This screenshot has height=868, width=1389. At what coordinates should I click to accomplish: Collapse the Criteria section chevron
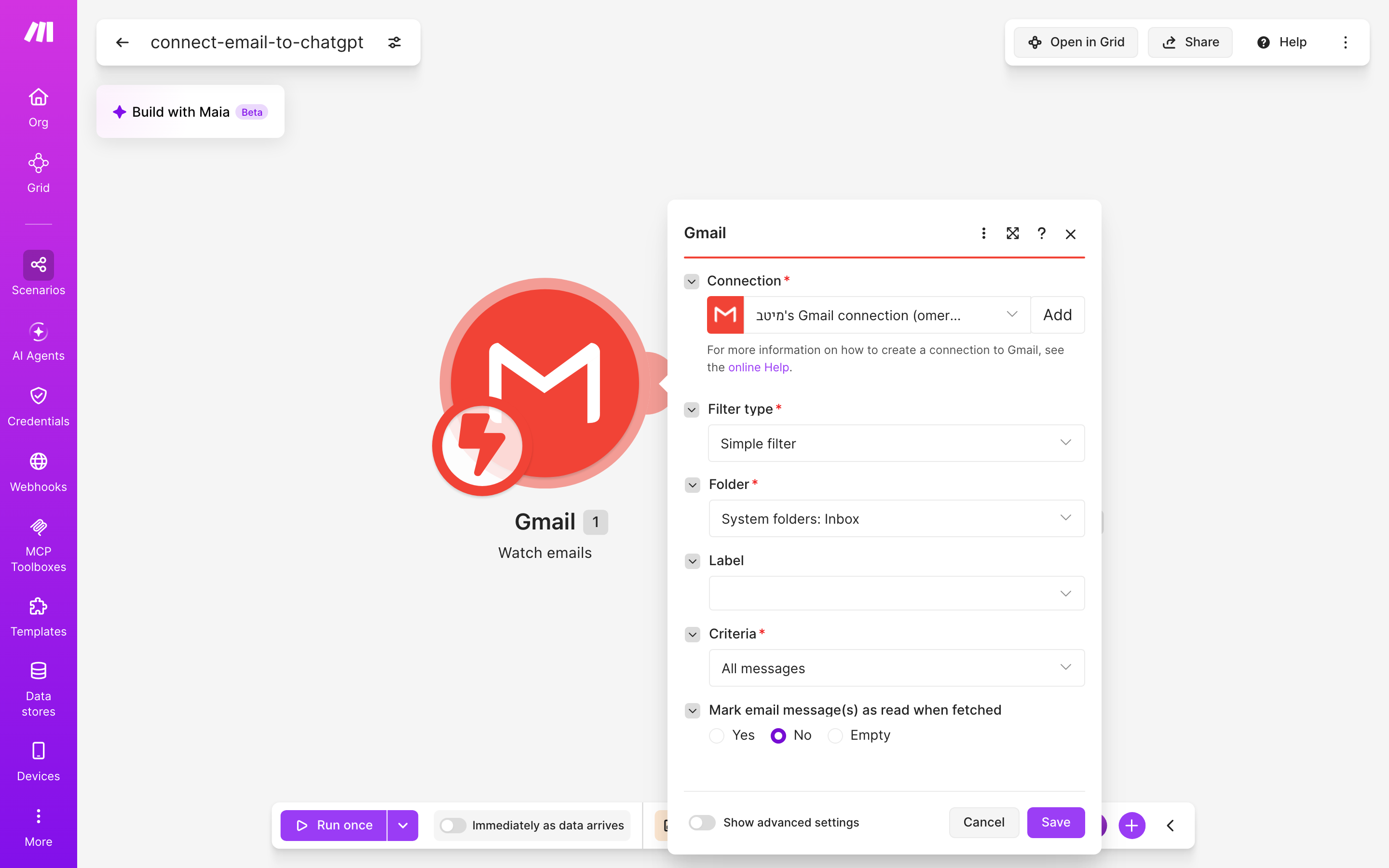tap(693, 634)
